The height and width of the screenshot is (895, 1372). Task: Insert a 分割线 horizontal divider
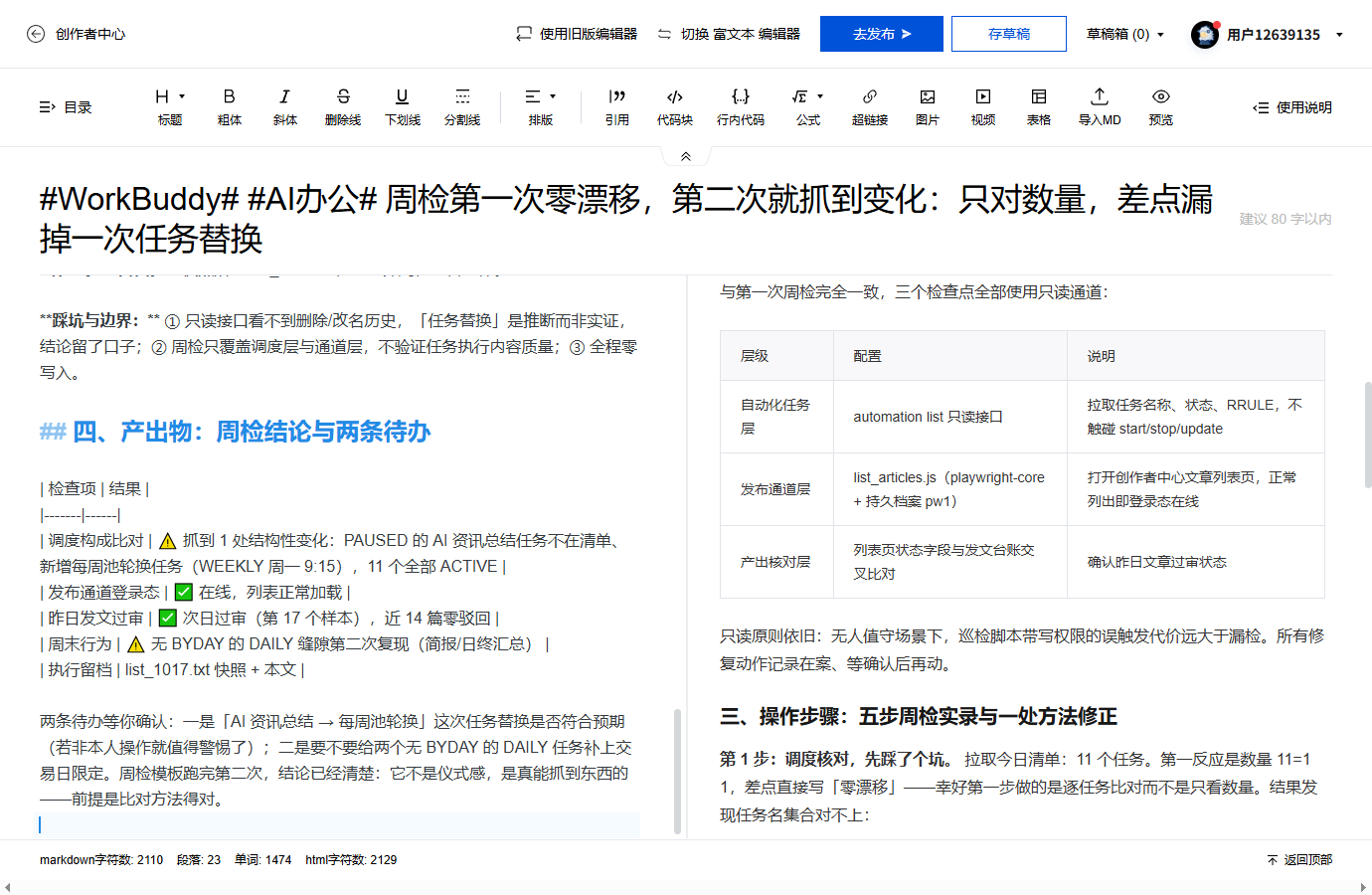pos(462,107)
